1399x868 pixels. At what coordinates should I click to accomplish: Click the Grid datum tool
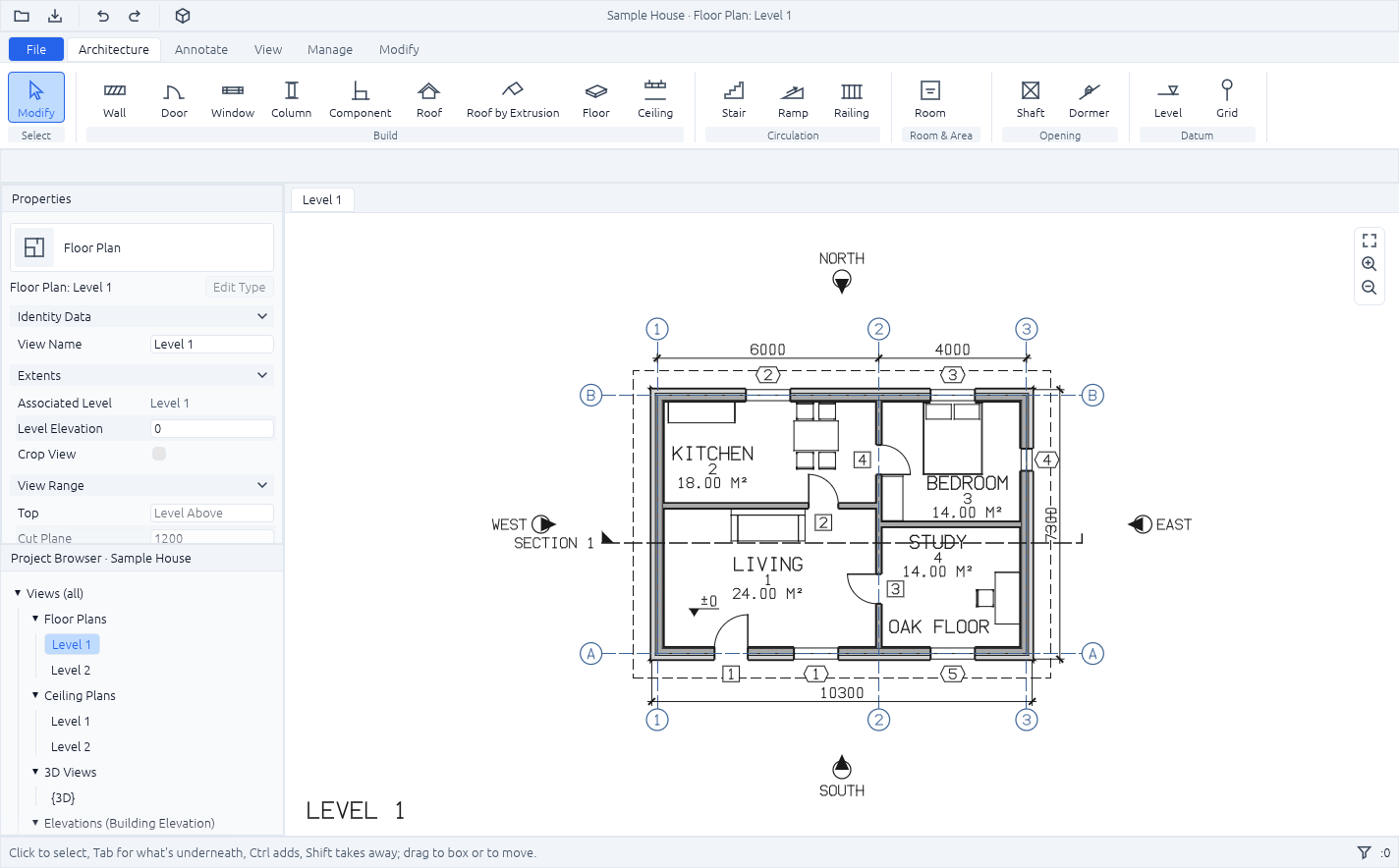(1227, 98)
